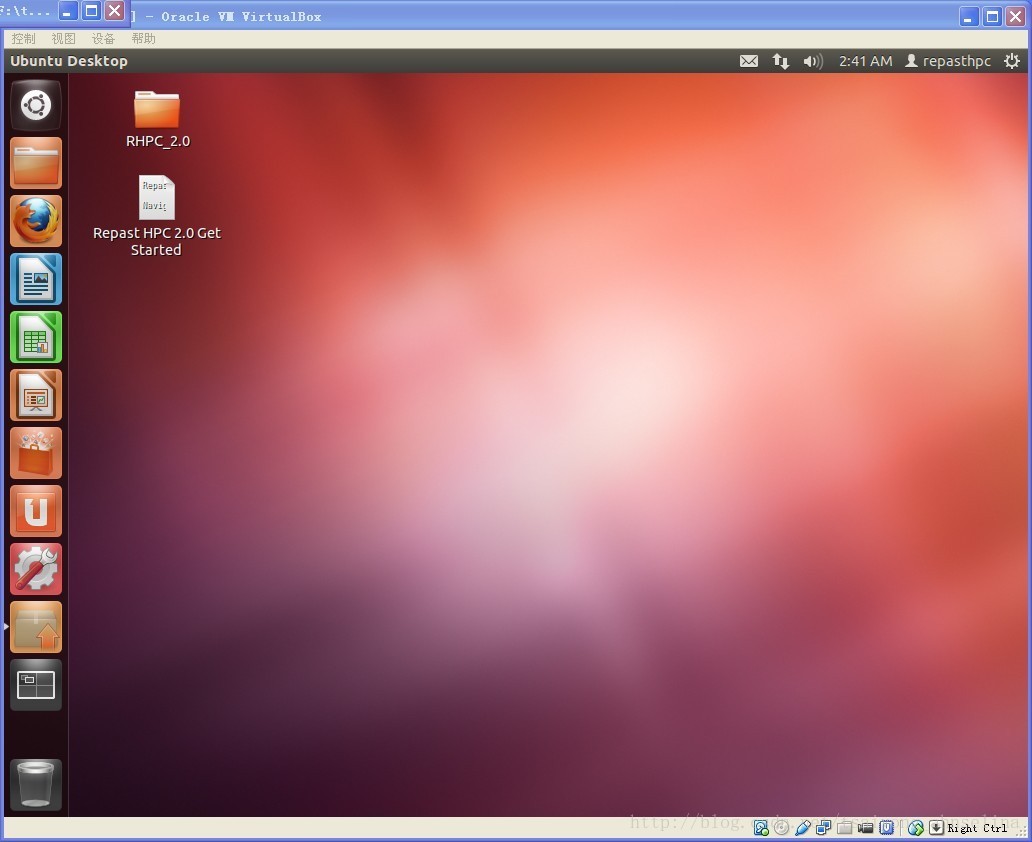
Task: Open the repasthpc user menu
Action: click(948, 61)
